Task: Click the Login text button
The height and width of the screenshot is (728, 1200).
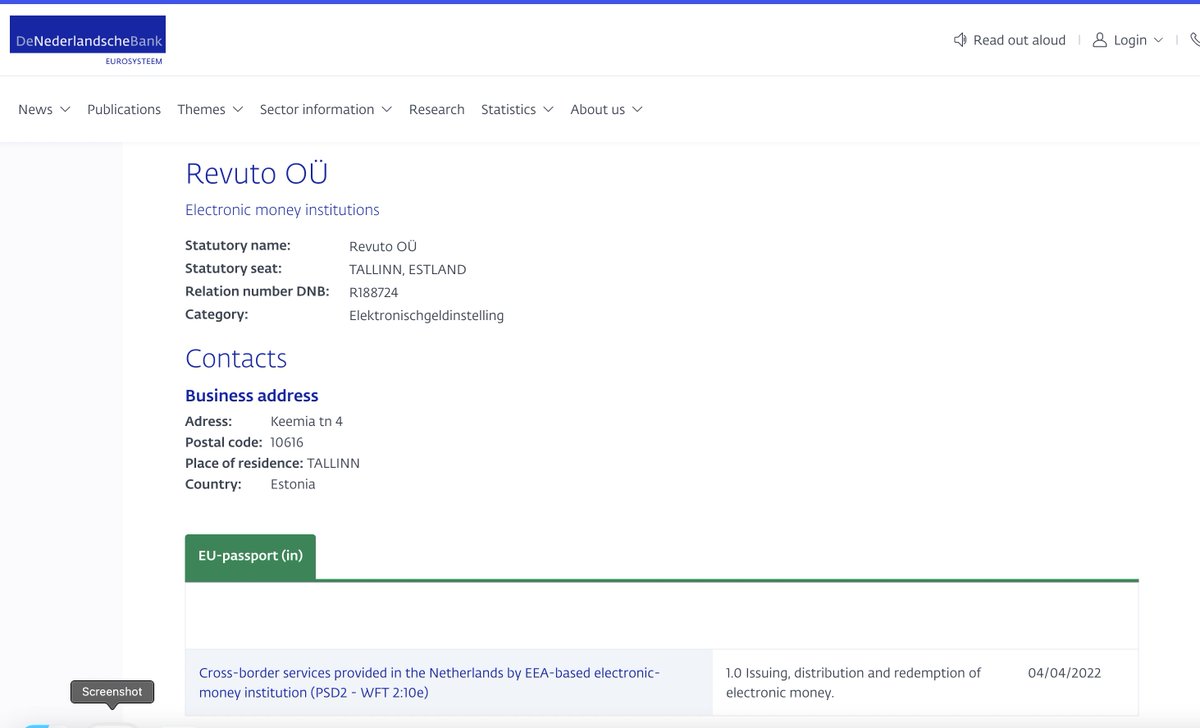Action: tap(1130, 40)
